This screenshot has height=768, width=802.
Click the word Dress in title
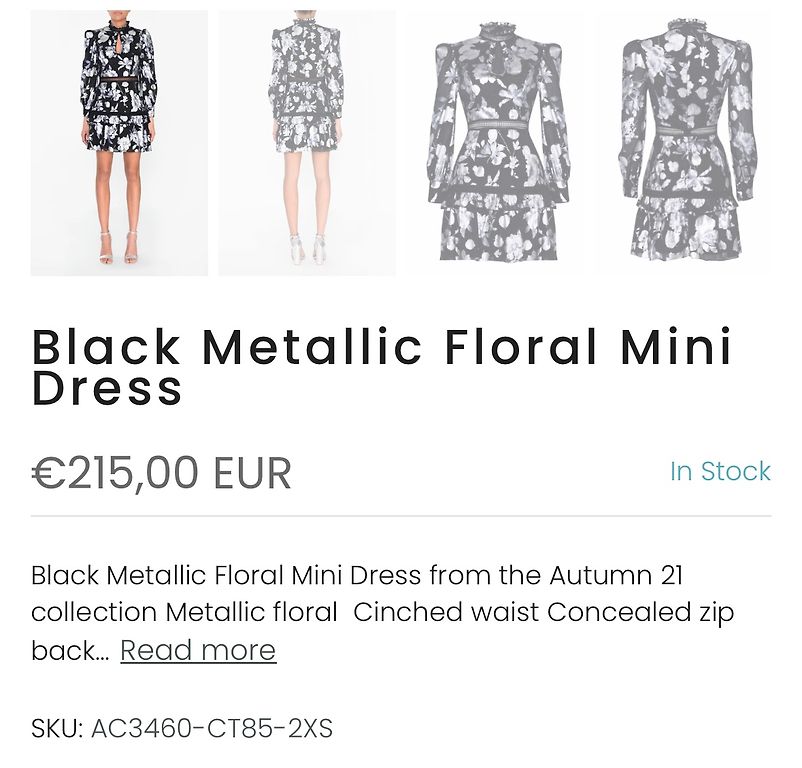point(107,389)
